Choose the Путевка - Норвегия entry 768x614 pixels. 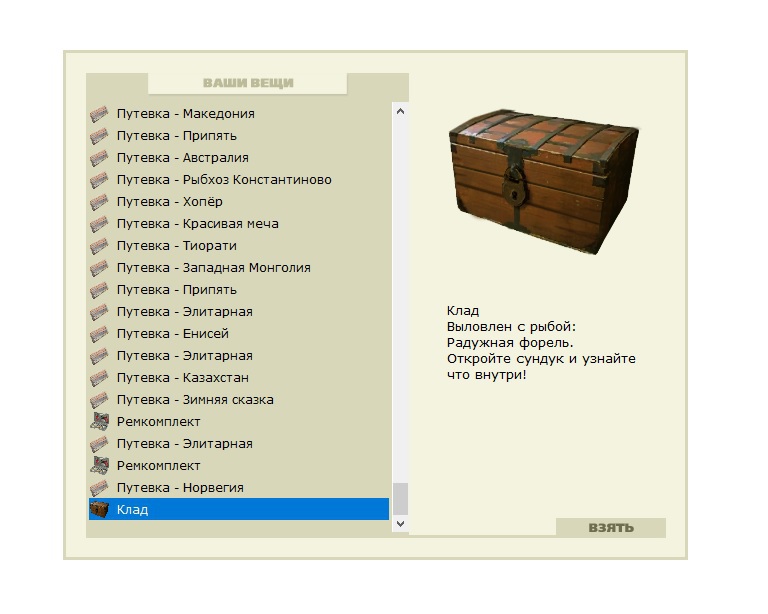[239, 488]
